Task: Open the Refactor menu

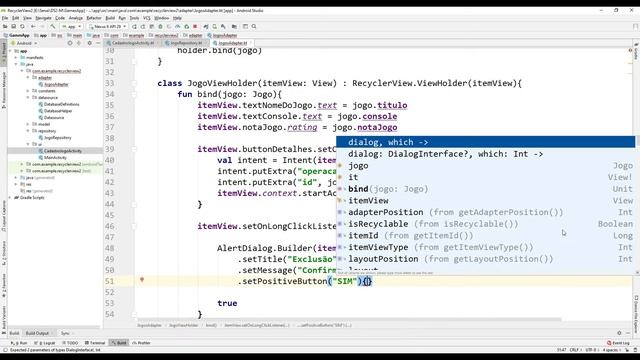Action: click(93, 18)
